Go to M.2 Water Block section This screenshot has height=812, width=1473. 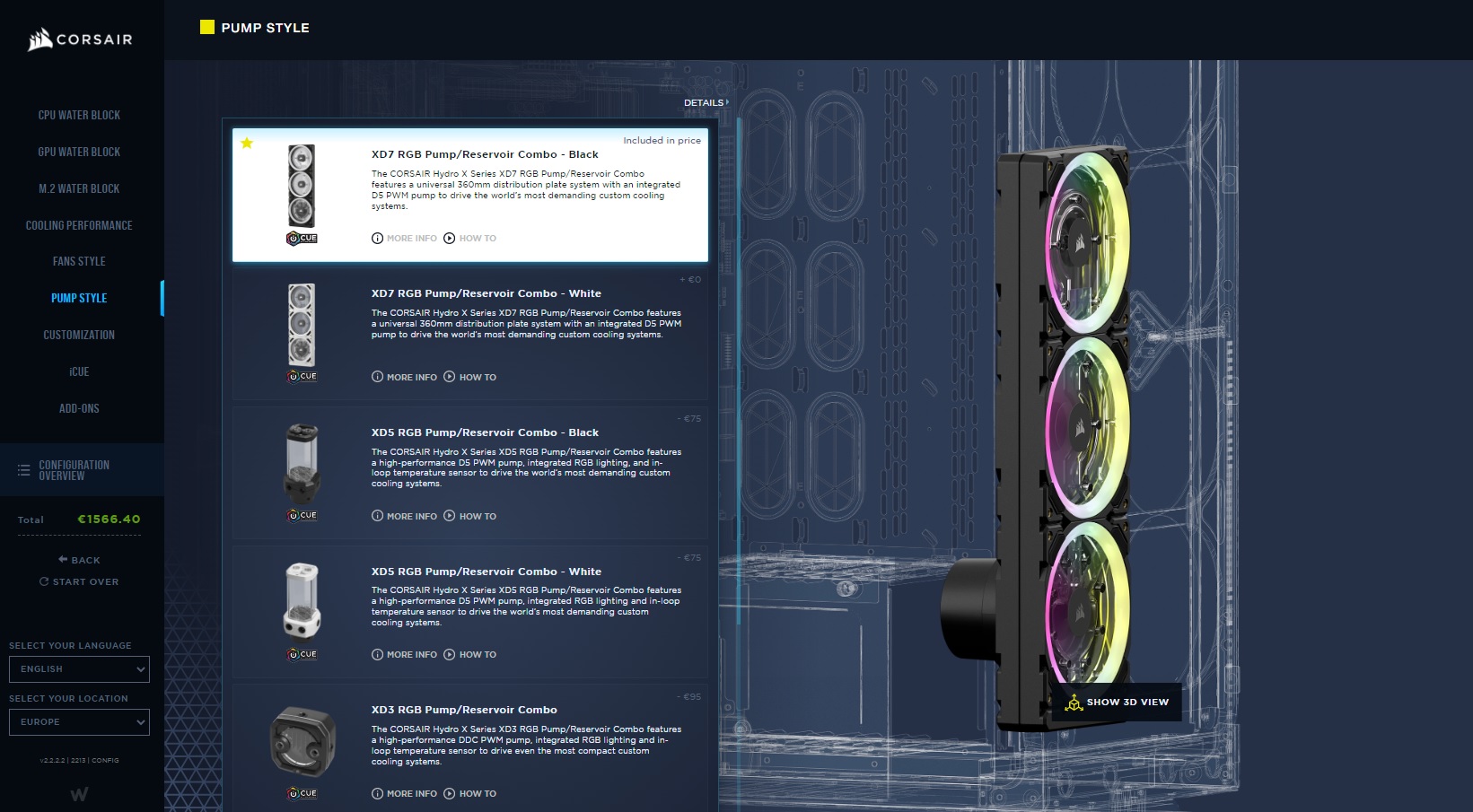click(x=79, y=188)
